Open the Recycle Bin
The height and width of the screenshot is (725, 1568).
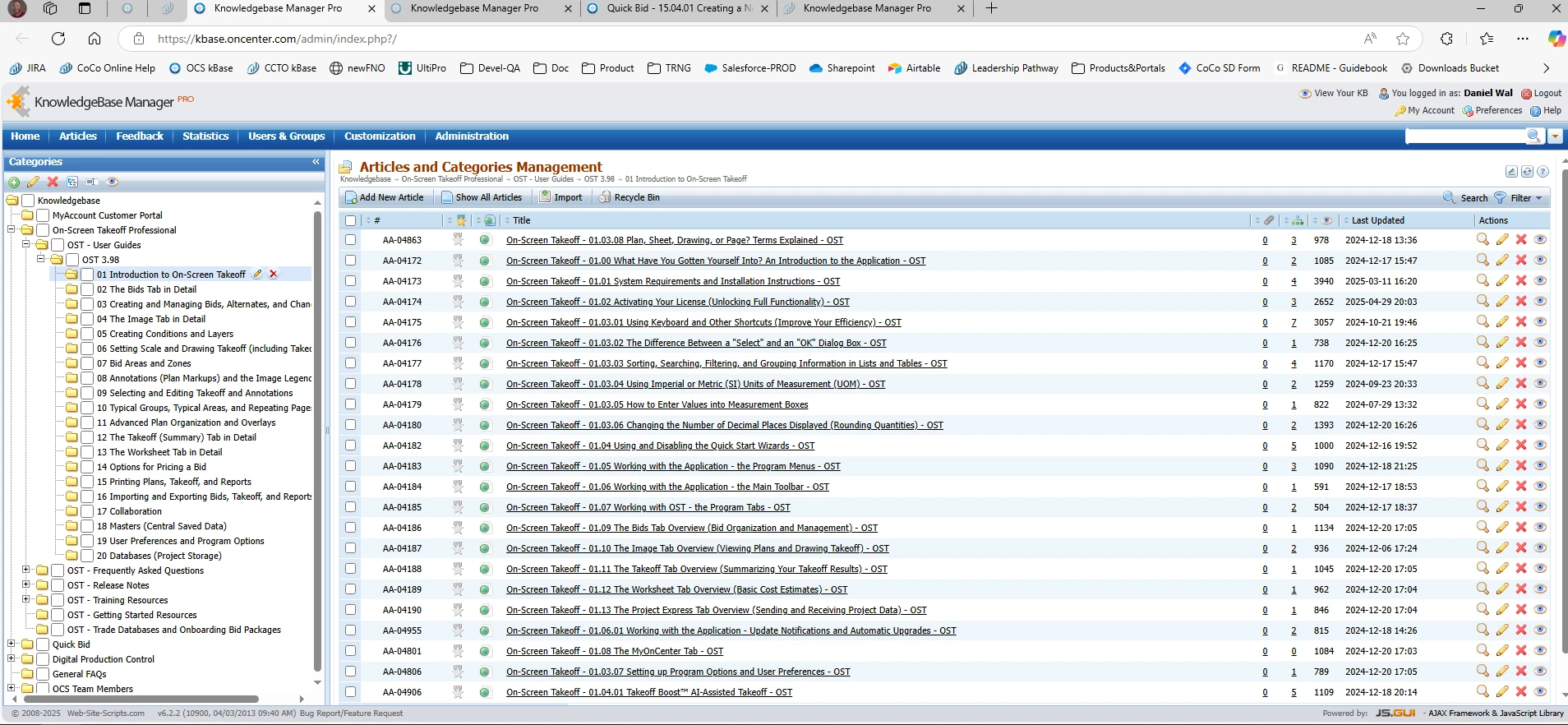point(630,197)
